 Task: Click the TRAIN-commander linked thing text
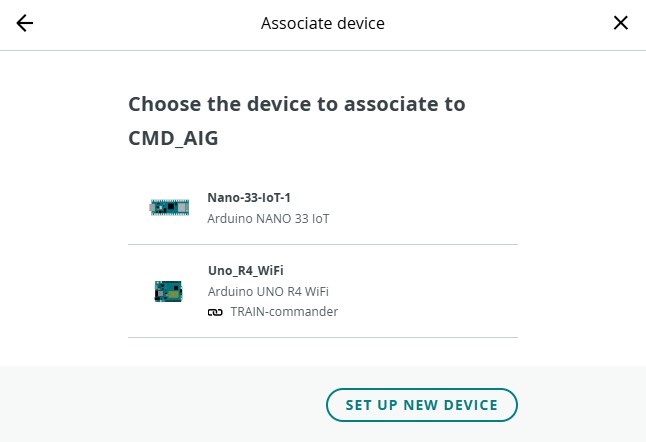284,312
